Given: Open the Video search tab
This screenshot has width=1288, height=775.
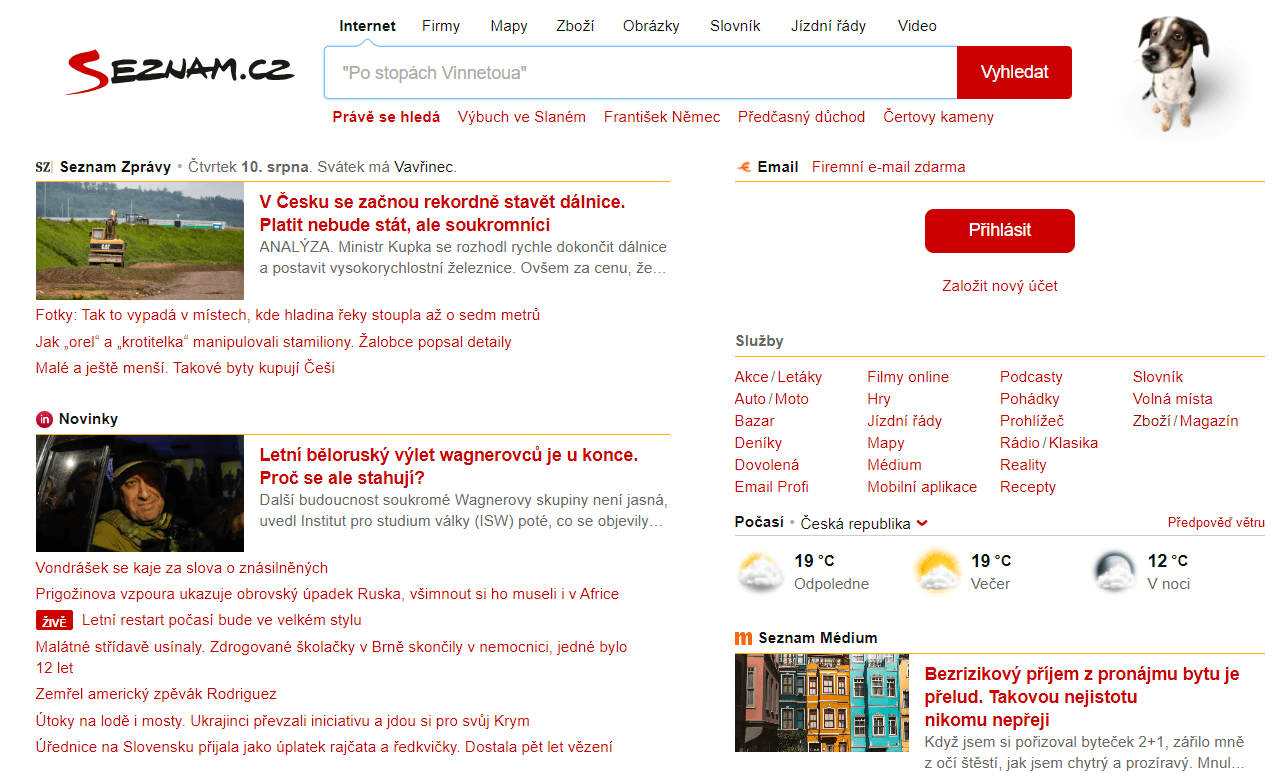Looking at the screenshot, I should (917, 26).
